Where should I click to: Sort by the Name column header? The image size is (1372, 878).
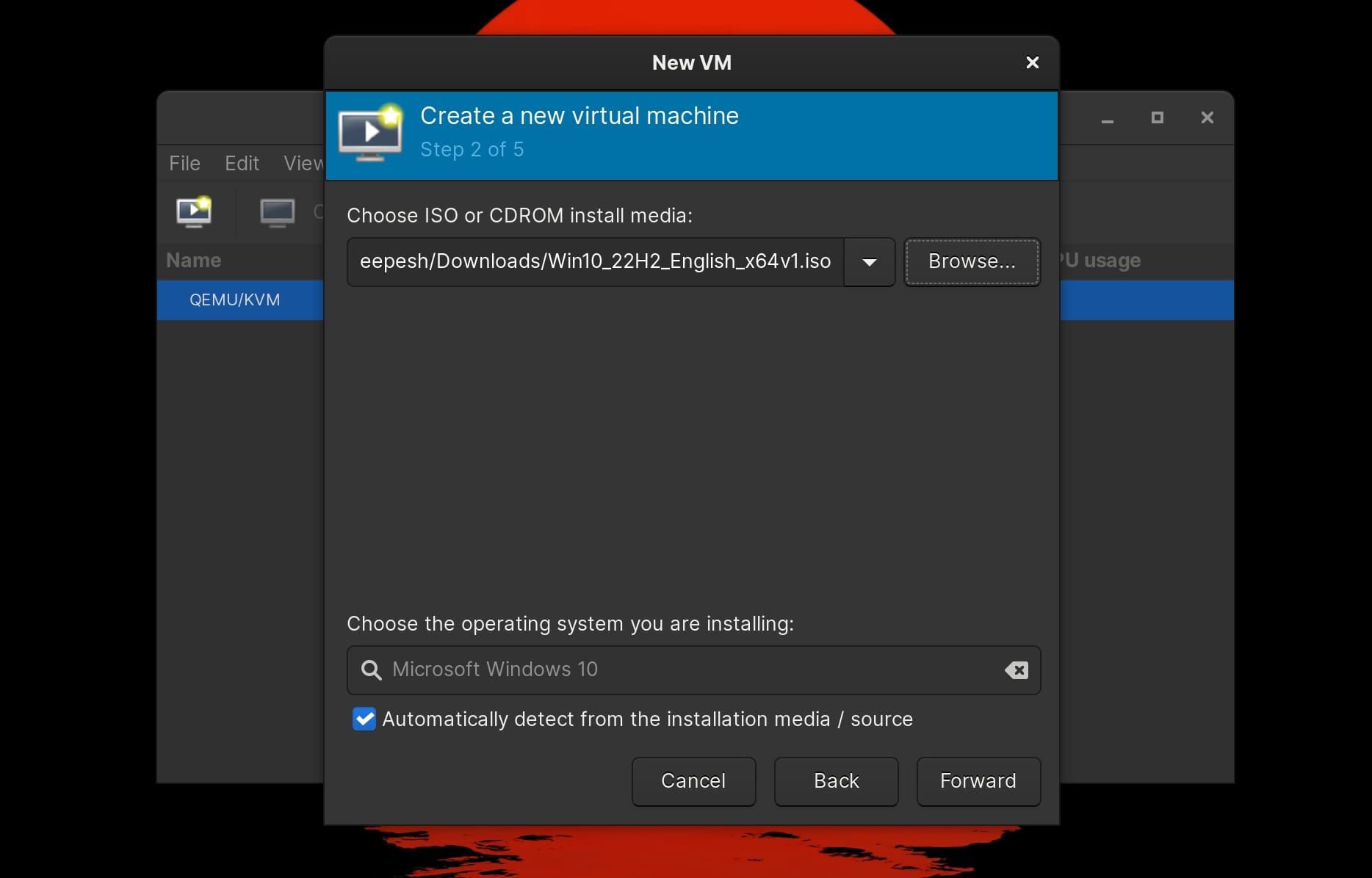(194, 260)
